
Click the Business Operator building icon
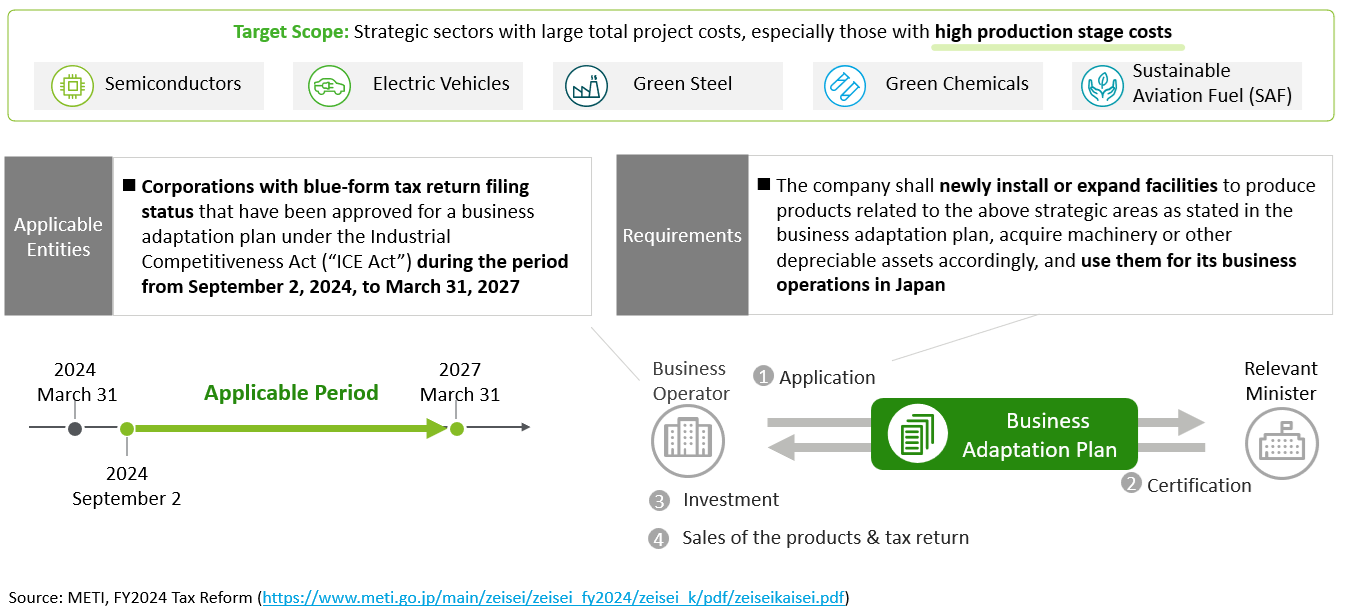tap(687, 440)
